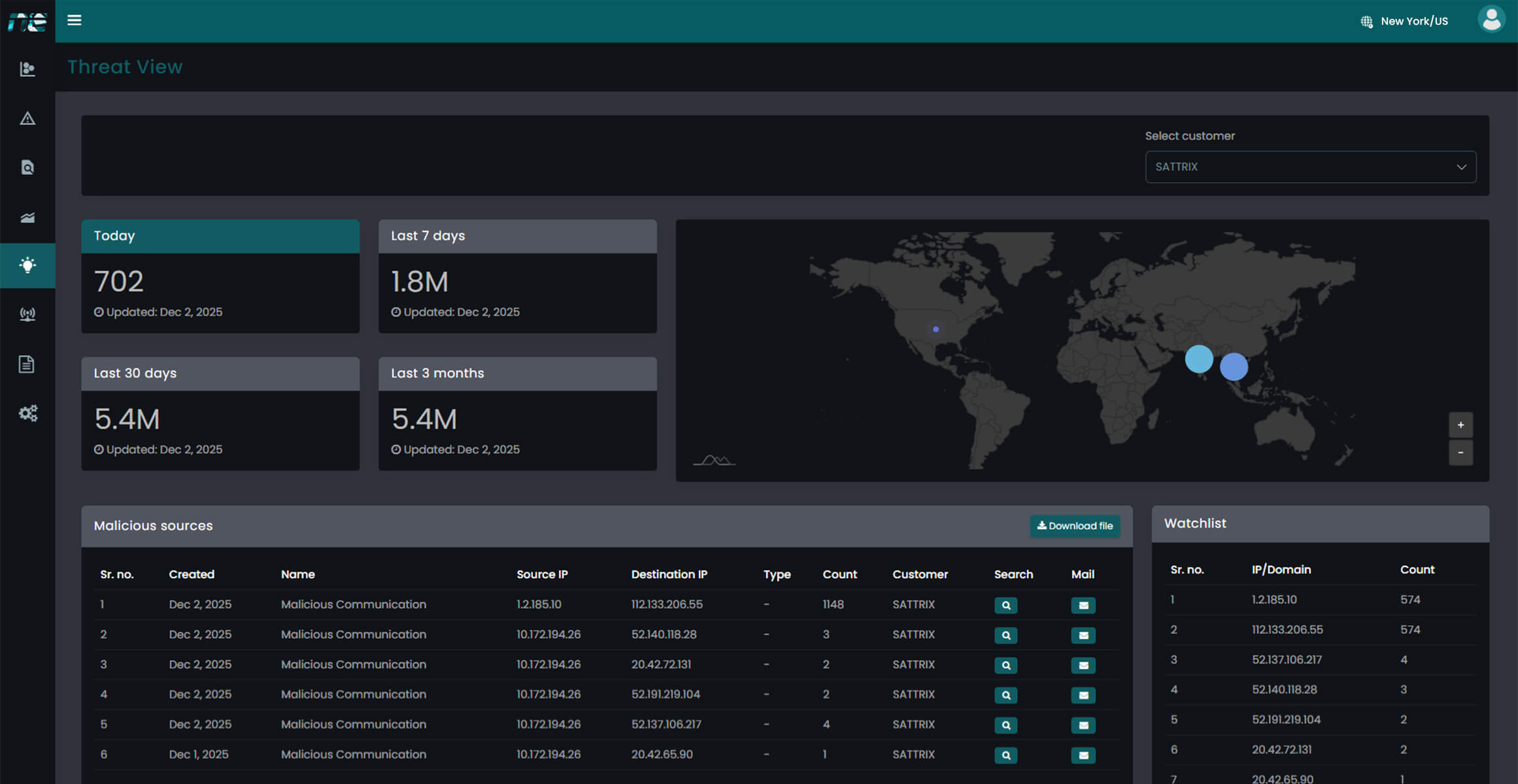Open the dashboard chart sidebar icon

click(27, 69)
